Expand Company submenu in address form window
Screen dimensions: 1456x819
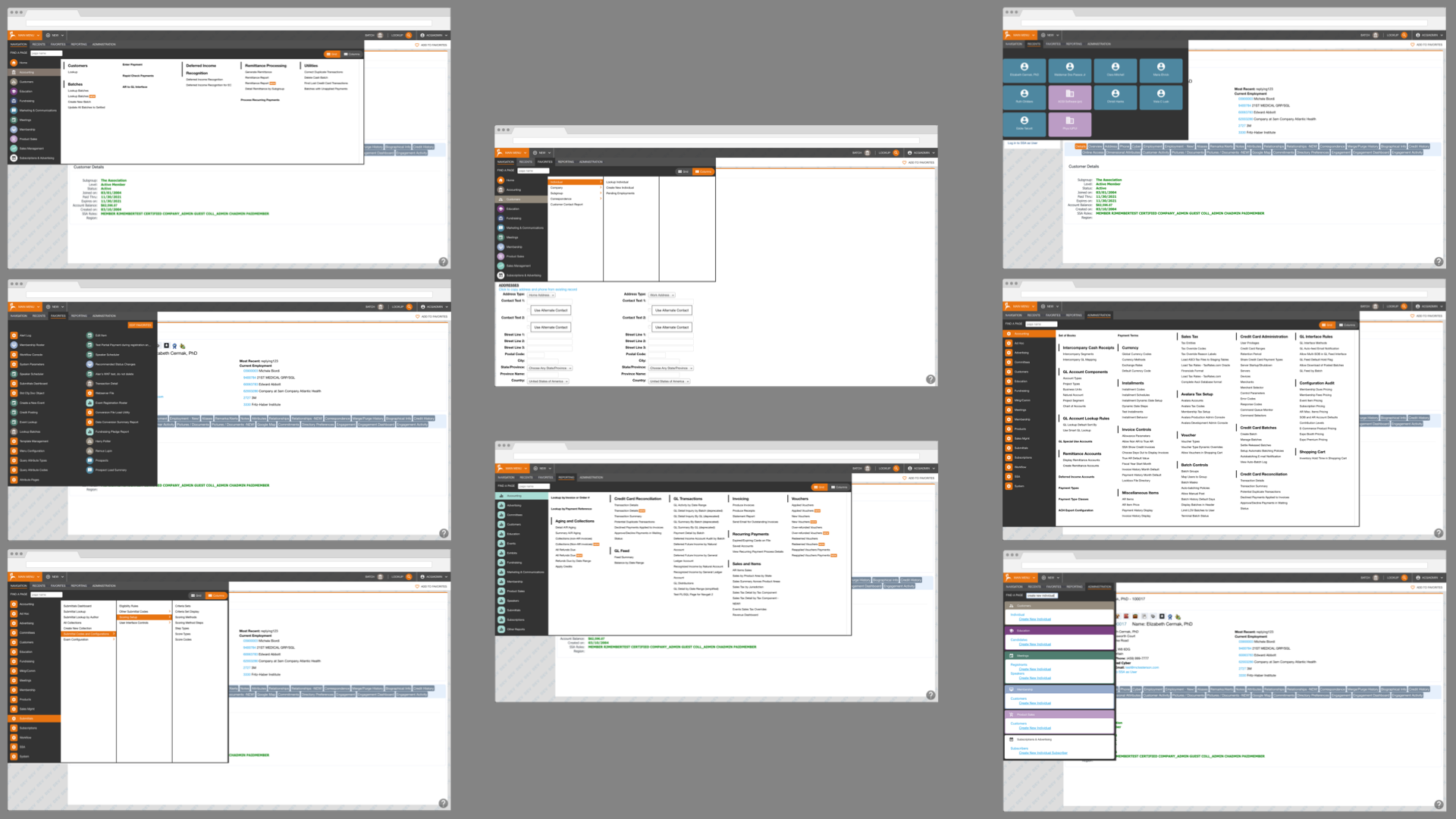click(x=575, y=187)
